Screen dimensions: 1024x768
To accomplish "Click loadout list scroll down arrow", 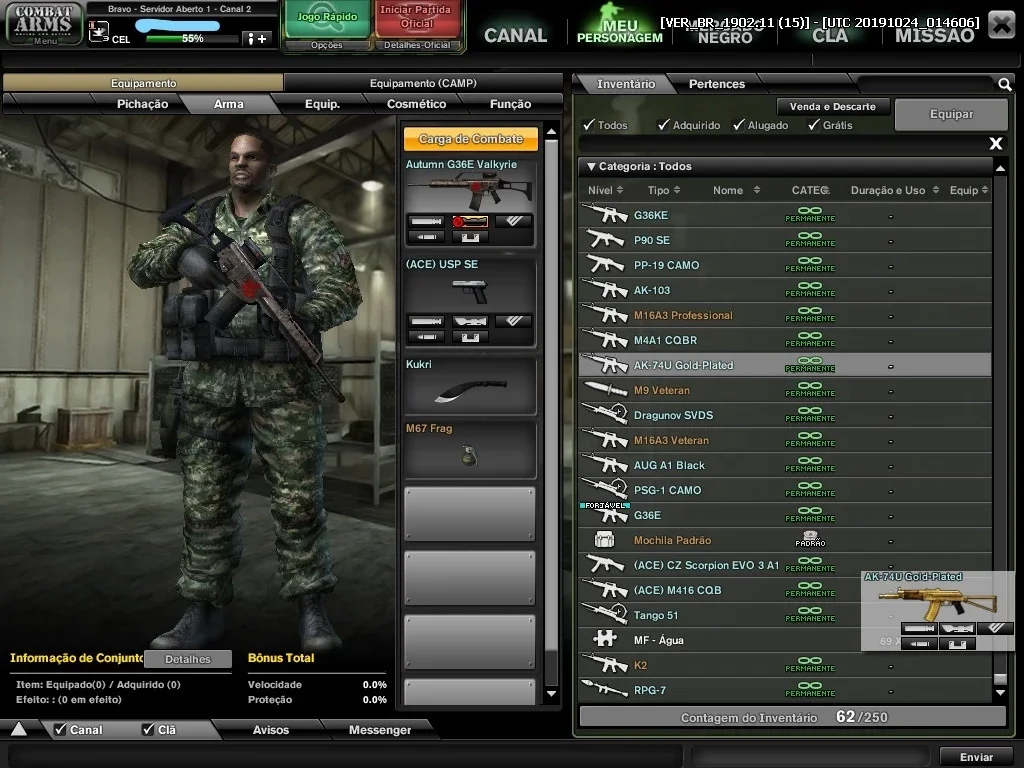I will (x=551, y=694).
